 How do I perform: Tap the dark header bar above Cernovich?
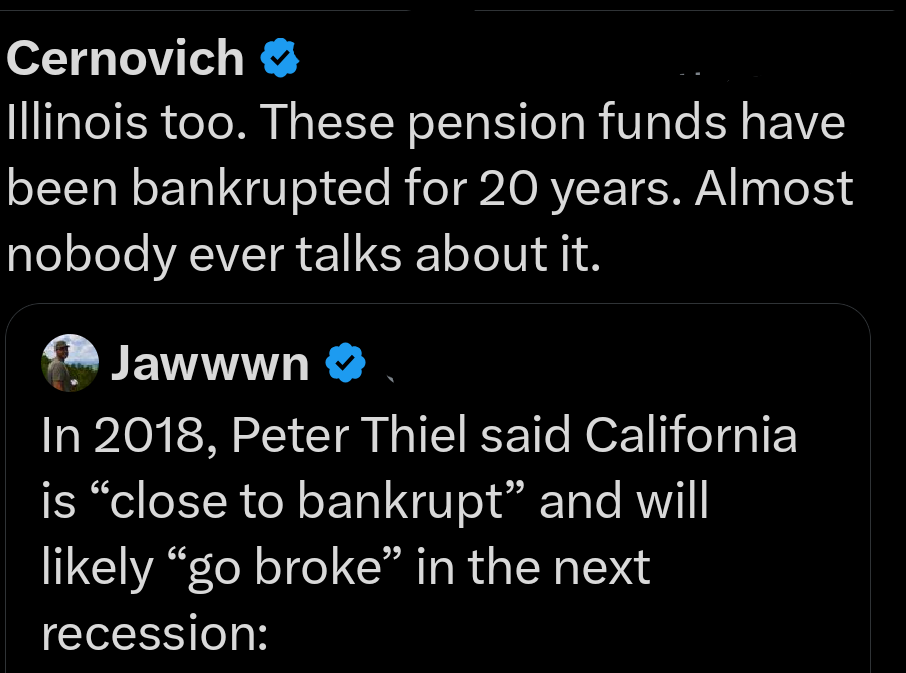tap(453, 8)
